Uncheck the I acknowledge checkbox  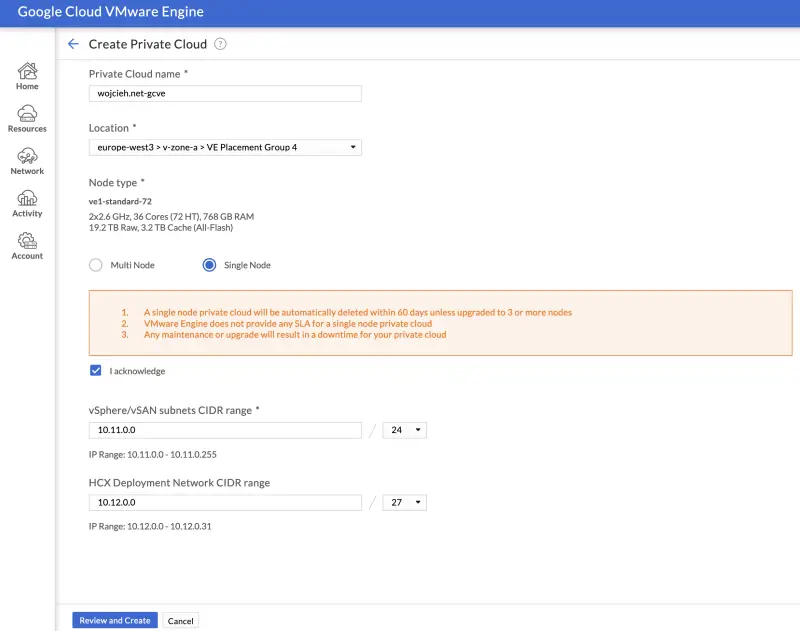coord(96,370)
